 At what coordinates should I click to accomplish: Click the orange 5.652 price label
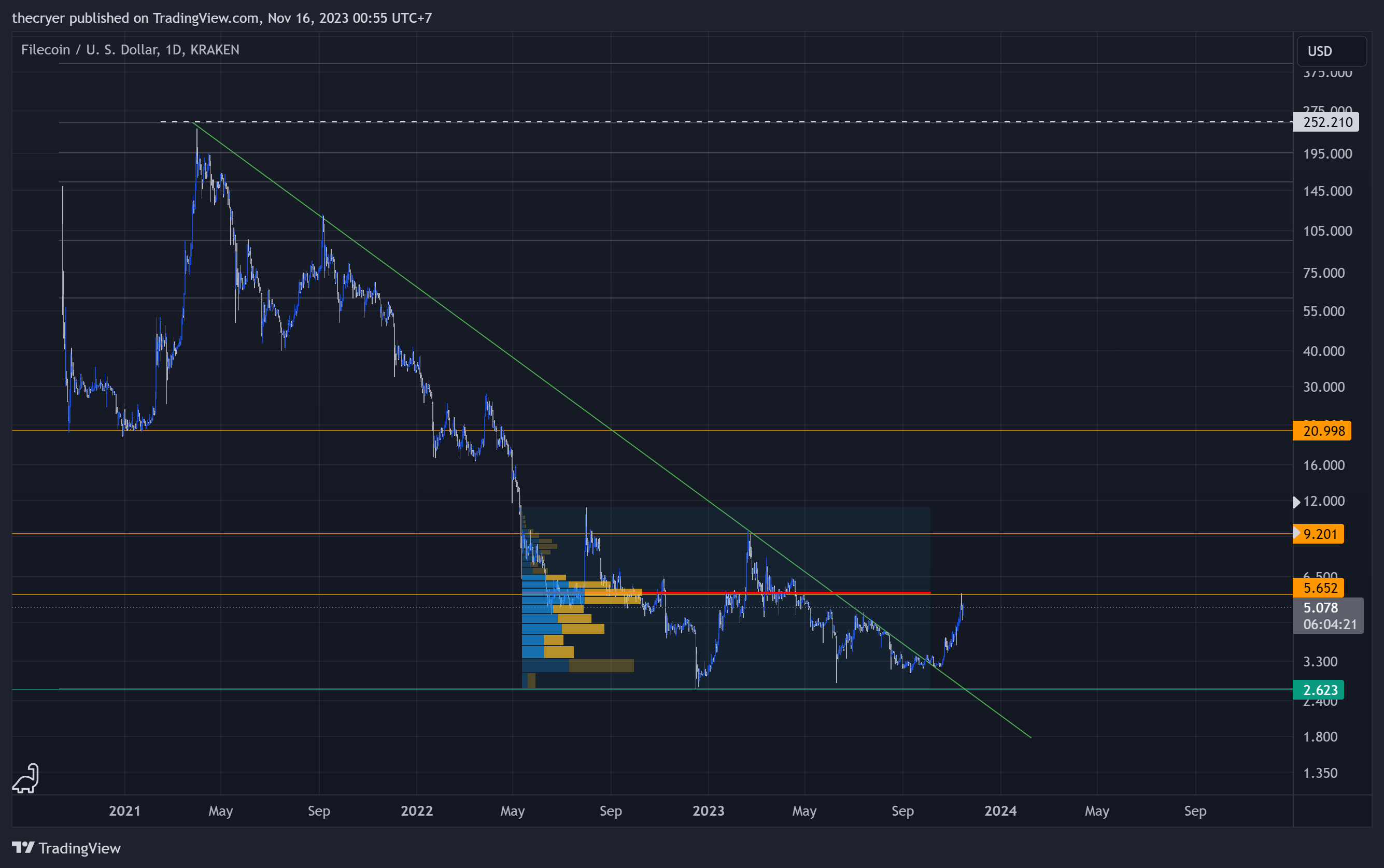point(1318,588)
